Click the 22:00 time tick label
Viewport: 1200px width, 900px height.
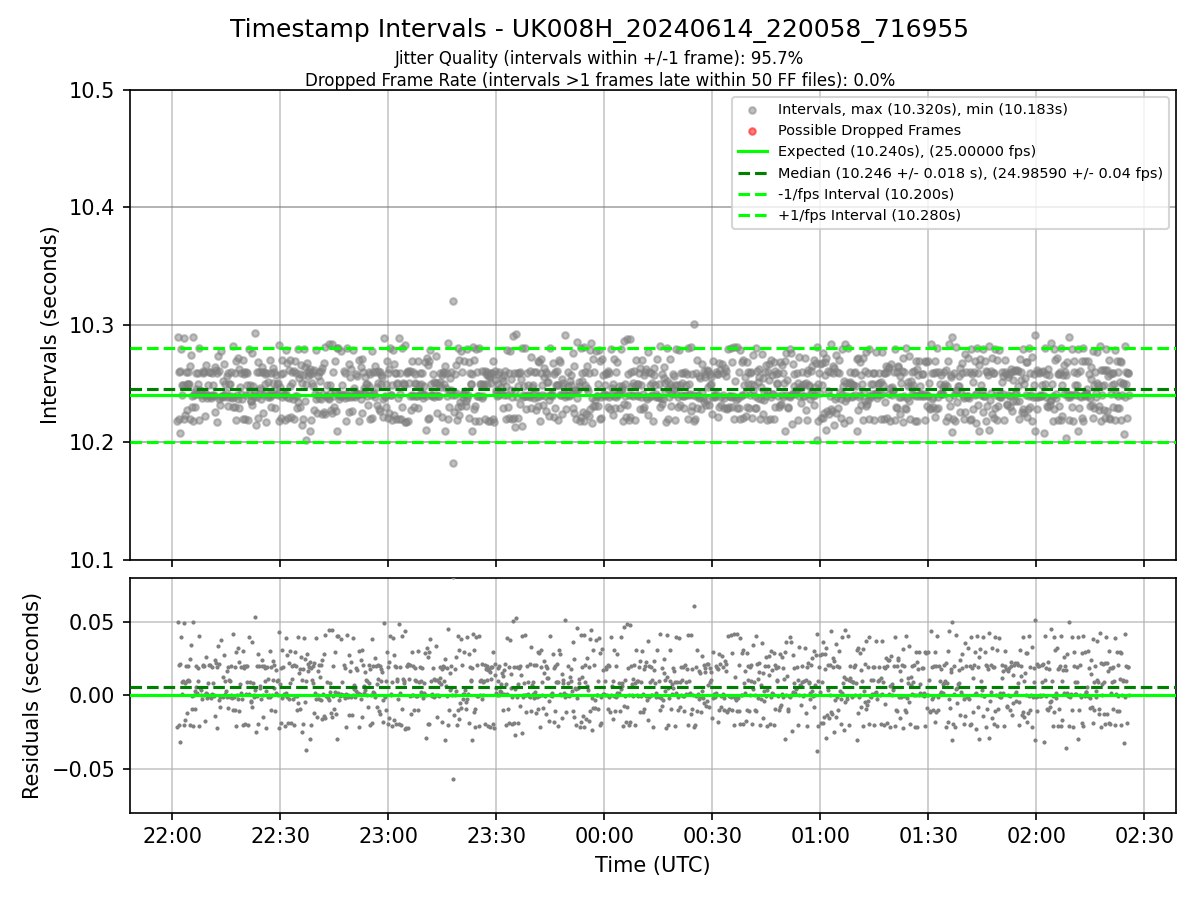tap(172, 834)
